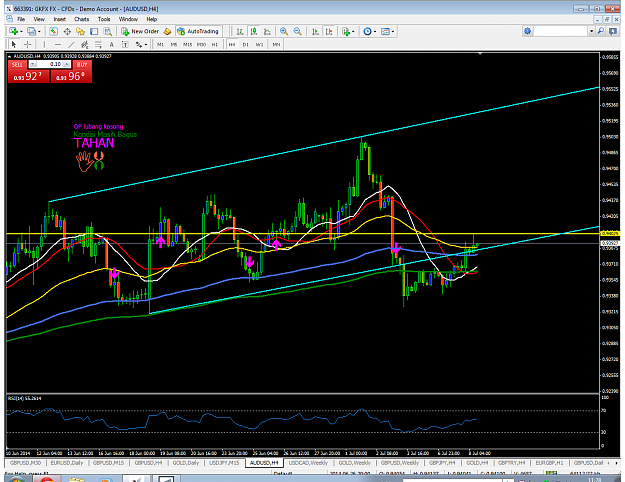Toggle chart shift icon
This screenshot has width=625, height=482.
point(329,31)
